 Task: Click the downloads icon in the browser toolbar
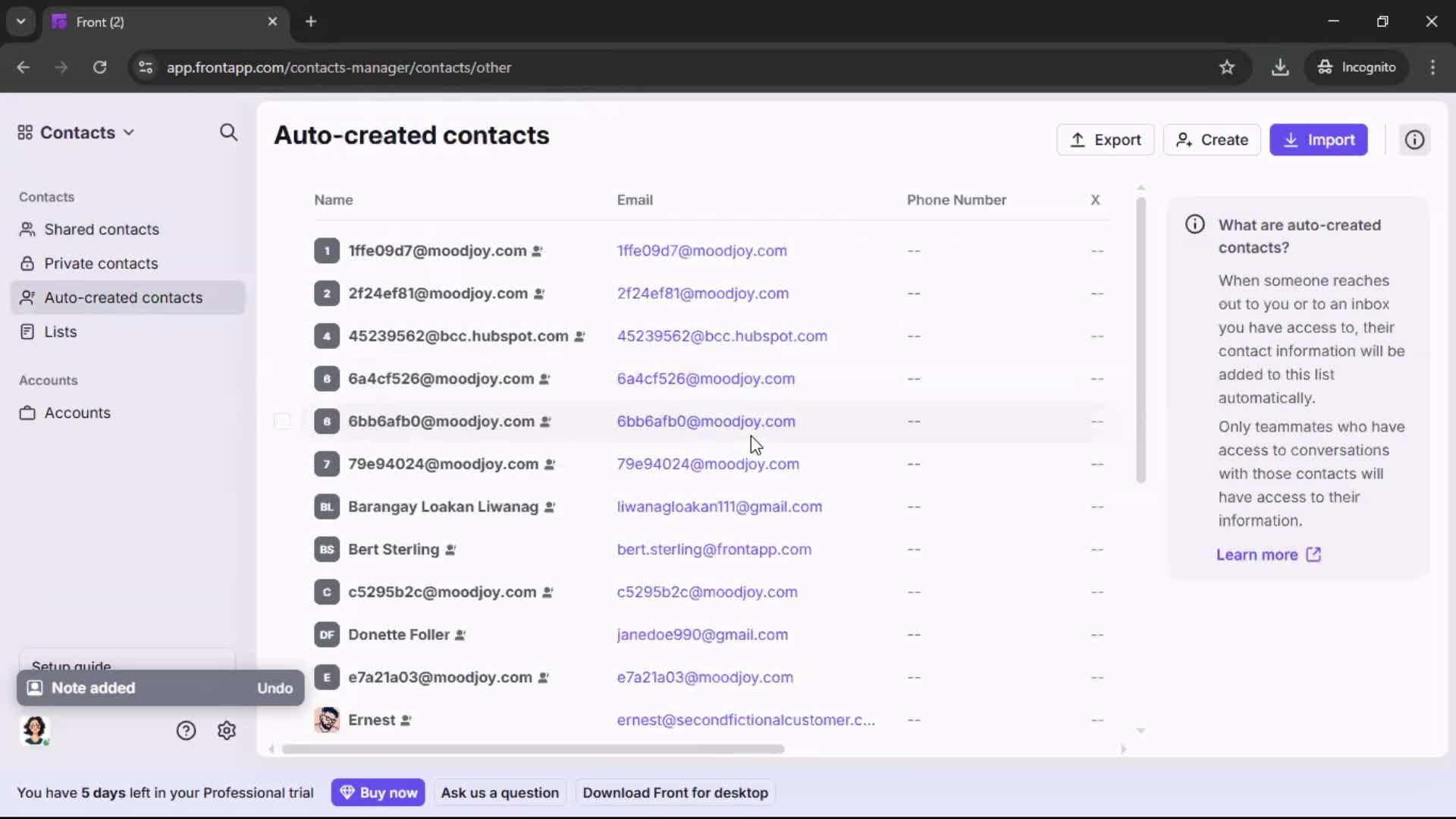(x=1281, y=67)
